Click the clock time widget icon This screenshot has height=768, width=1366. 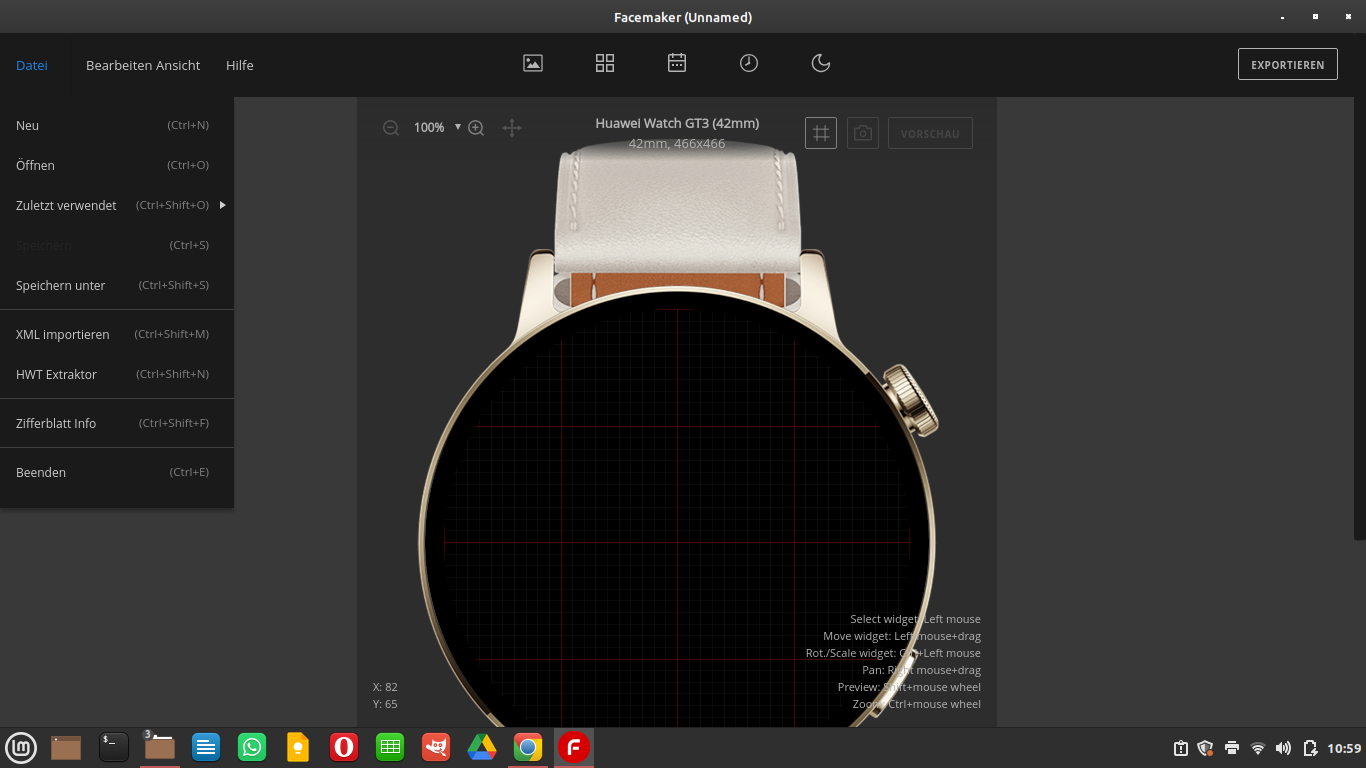[749, 63]
